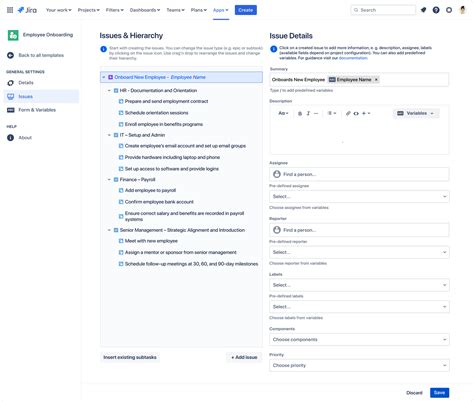Viewport: 474px width, 402px height.
Task: Click the Employee Onboarding project icon
Action: [x=13, y=35]
